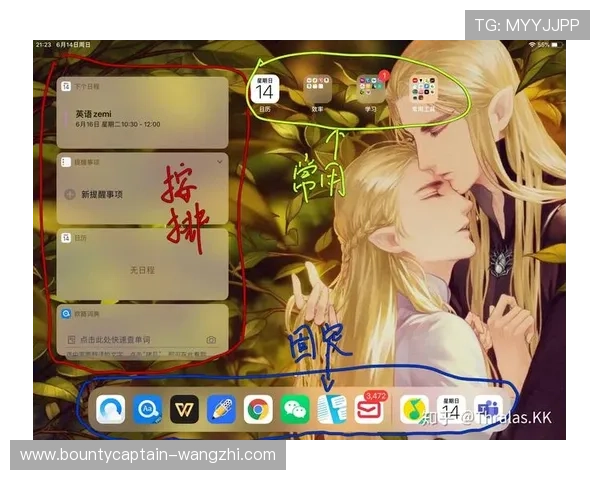600x480 pixels.
Task: Tap the battery indicator in status bar
Action: click(557, 45)
